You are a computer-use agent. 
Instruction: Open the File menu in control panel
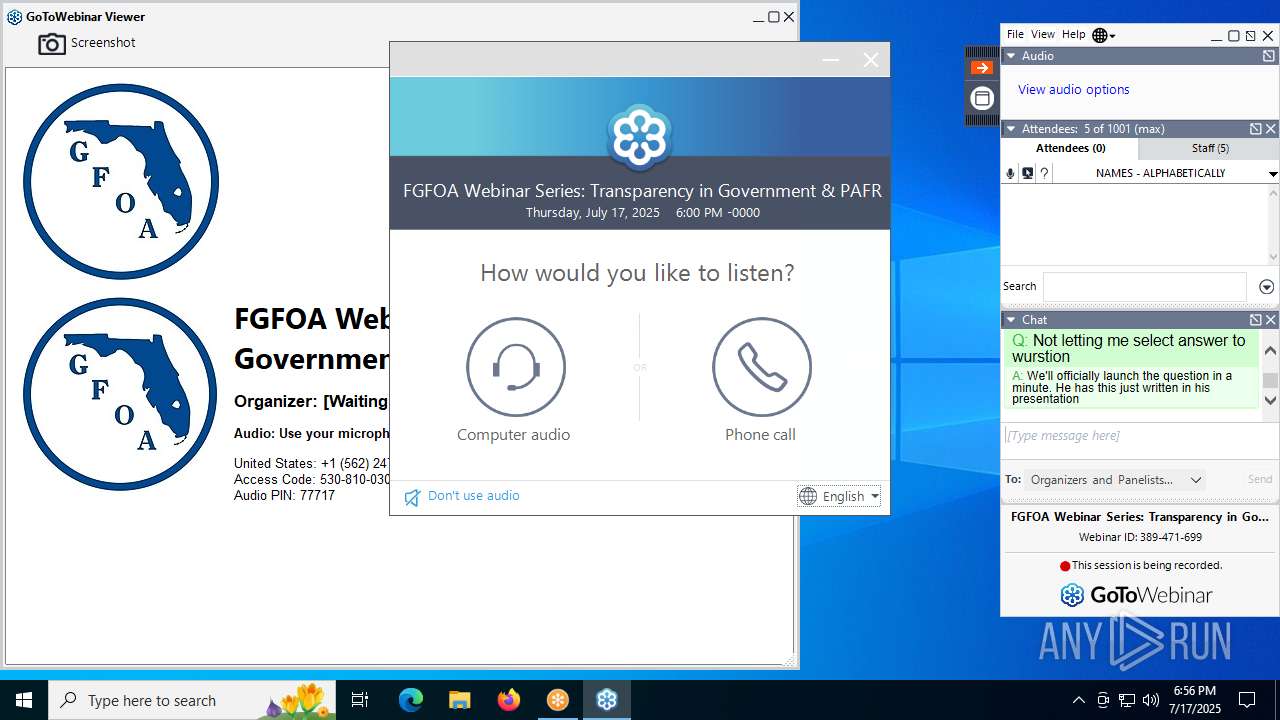(1015, 34)
